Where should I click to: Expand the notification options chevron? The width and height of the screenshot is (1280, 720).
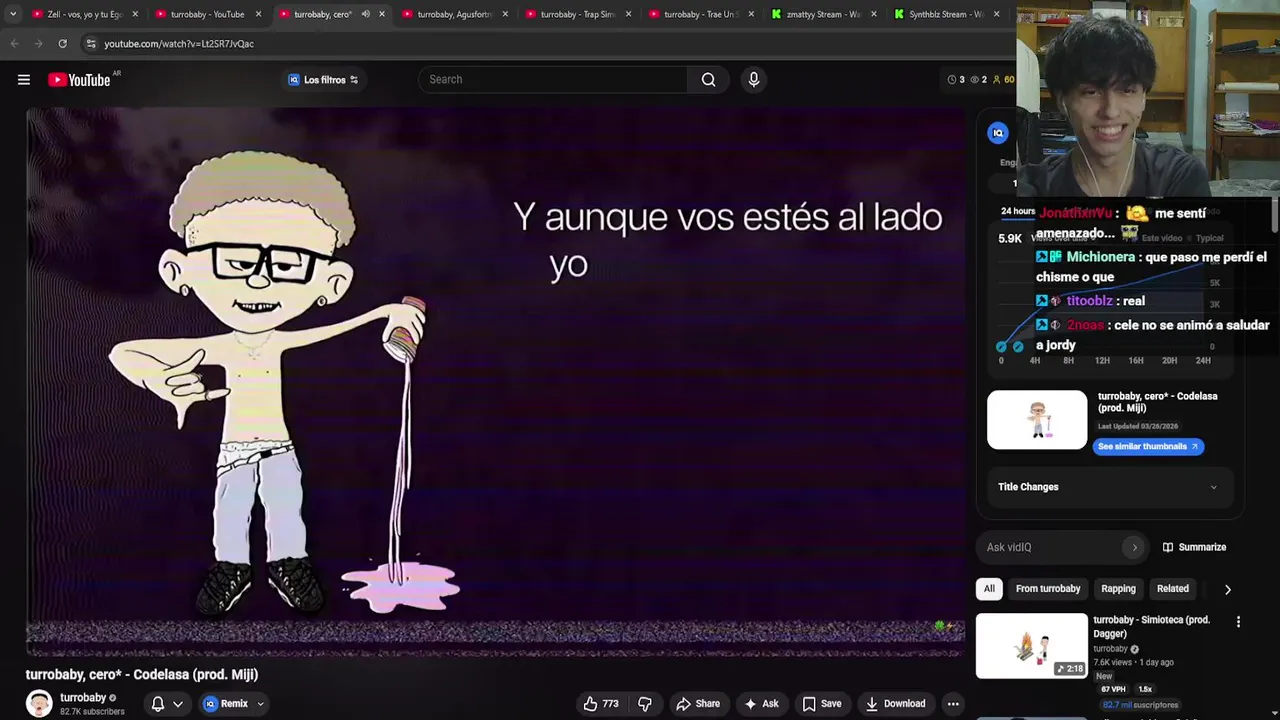[178, 704]
